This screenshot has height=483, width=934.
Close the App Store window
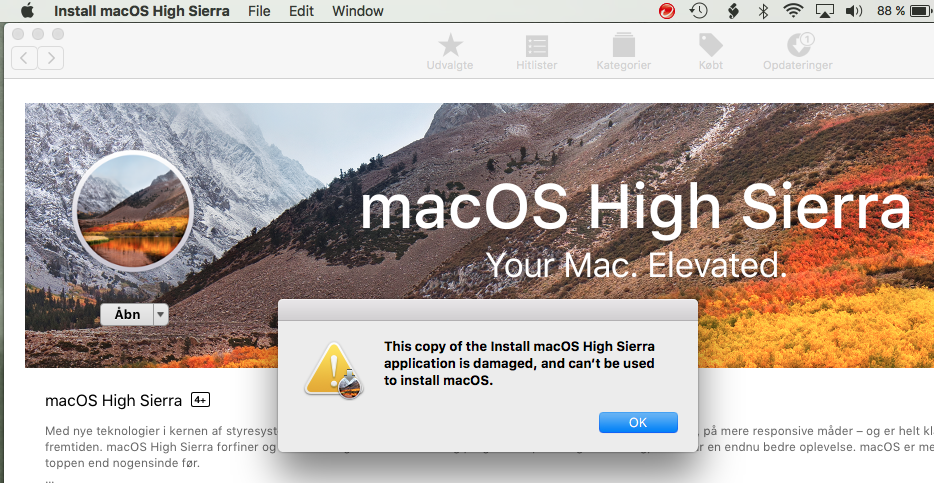click(x=18, y=34)
